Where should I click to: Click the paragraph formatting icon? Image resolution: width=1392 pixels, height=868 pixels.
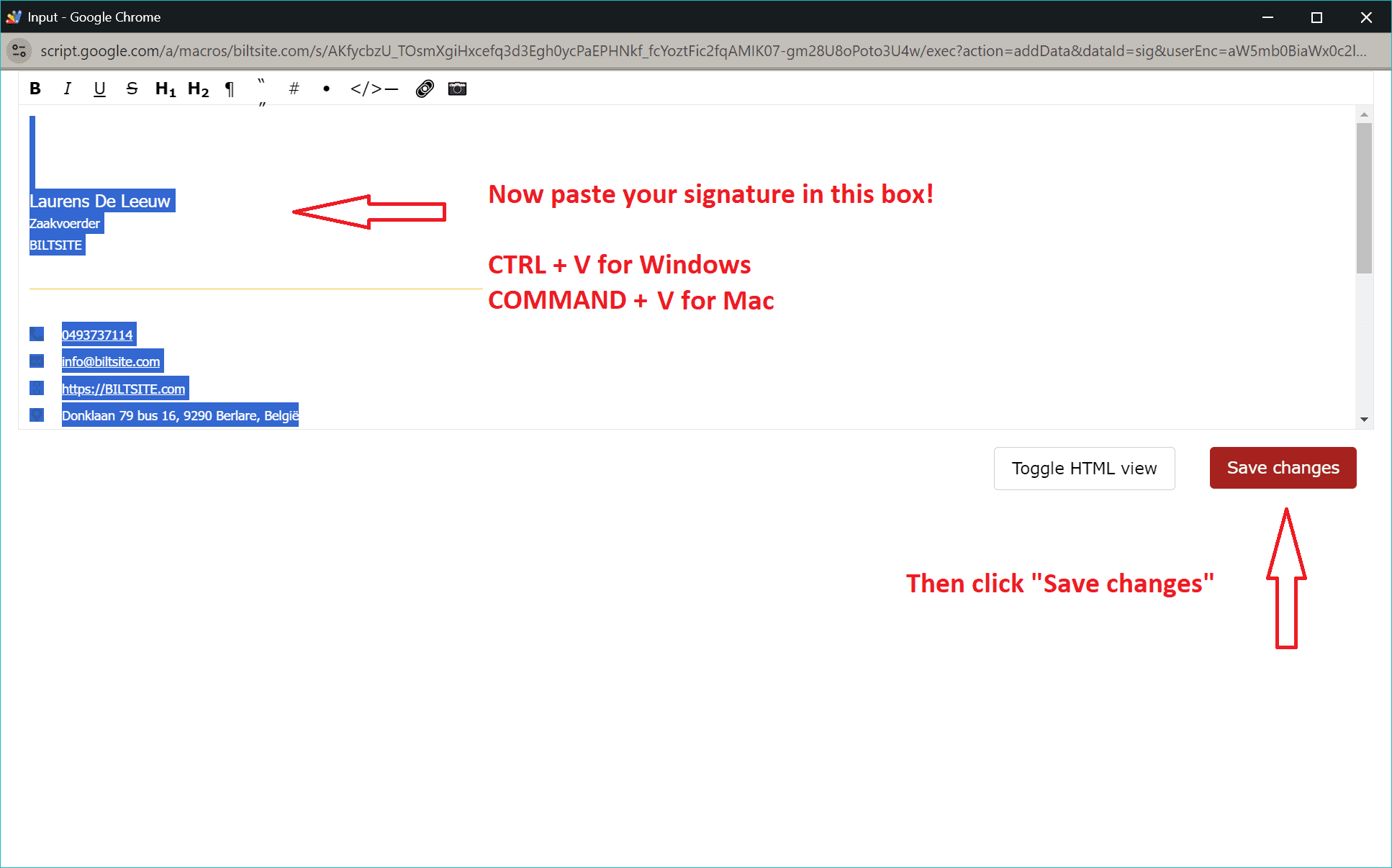229,89
